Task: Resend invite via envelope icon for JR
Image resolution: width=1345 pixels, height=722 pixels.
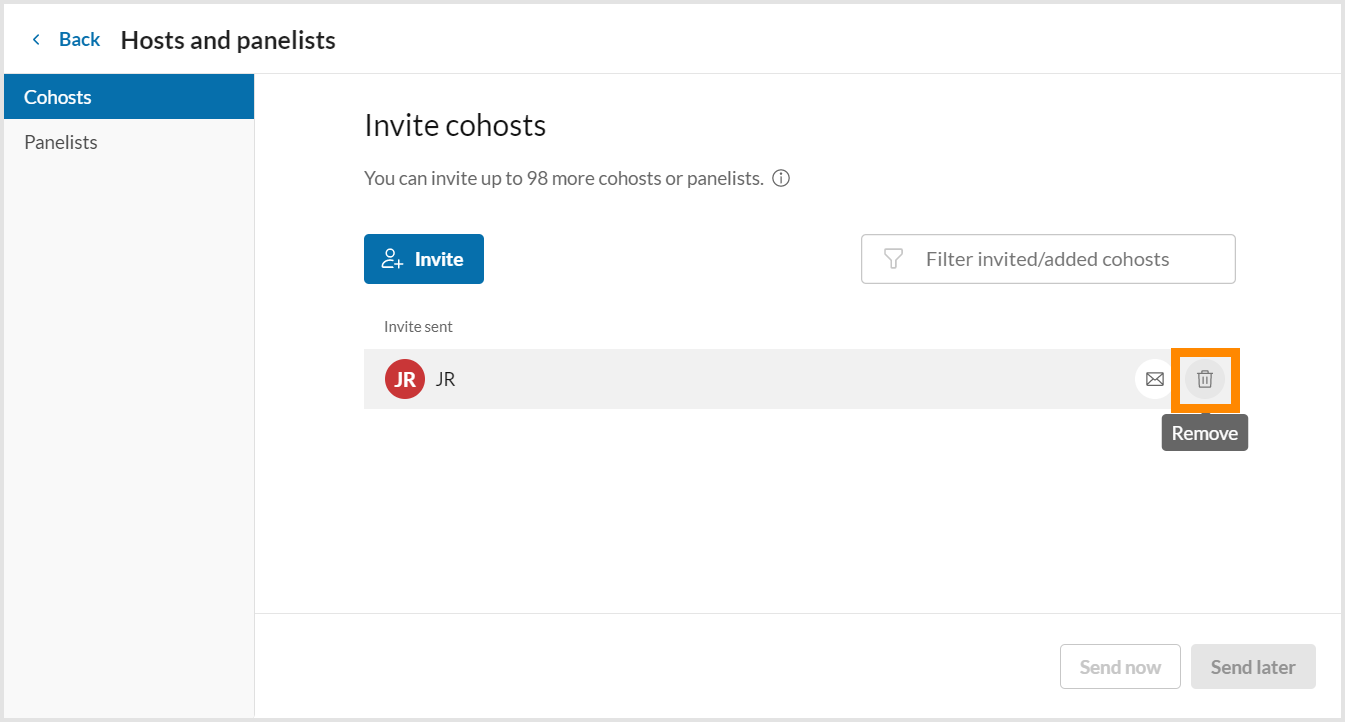Action: click(1155, 379)
